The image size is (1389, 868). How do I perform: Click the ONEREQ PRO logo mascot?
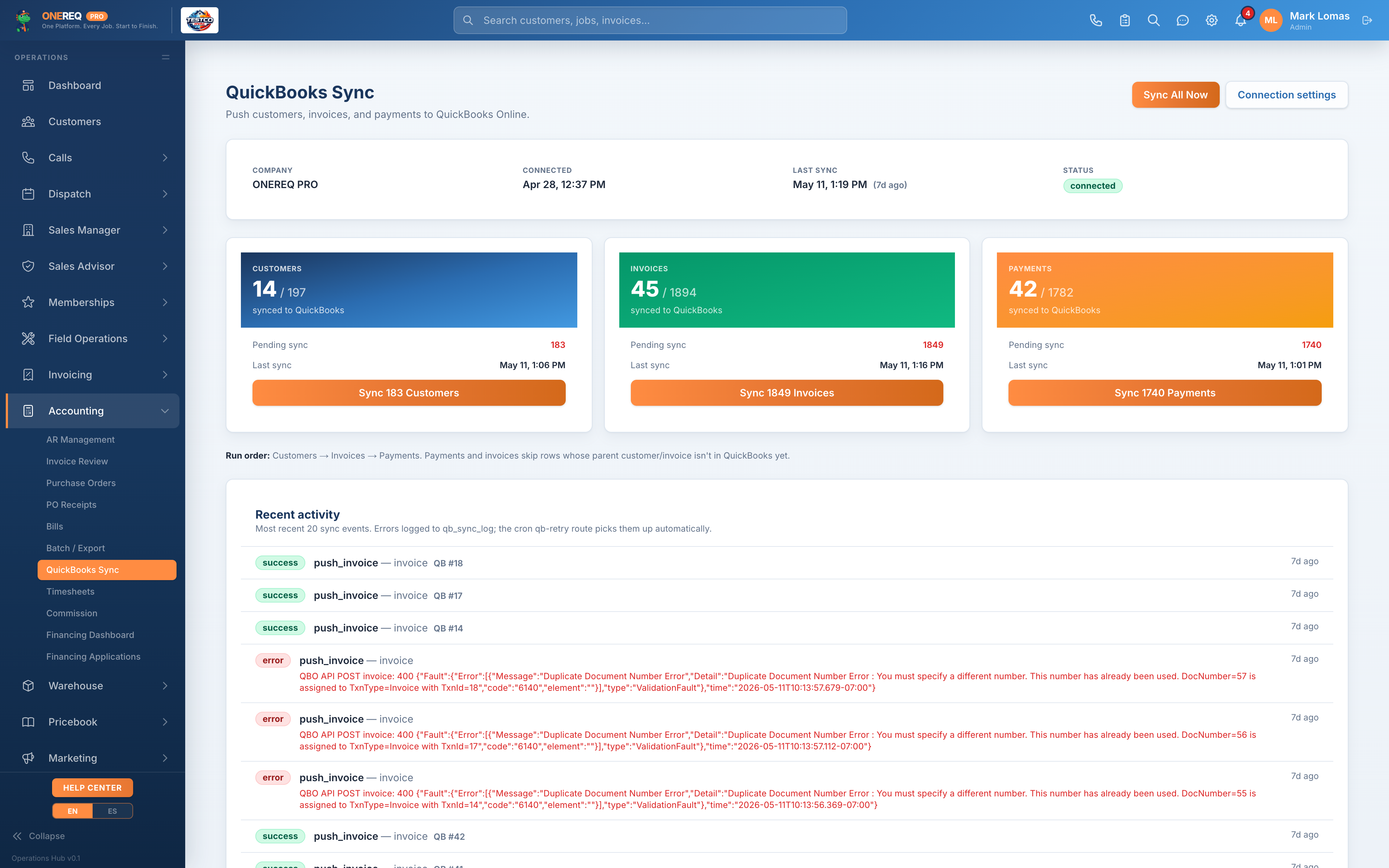pos(23,21)
